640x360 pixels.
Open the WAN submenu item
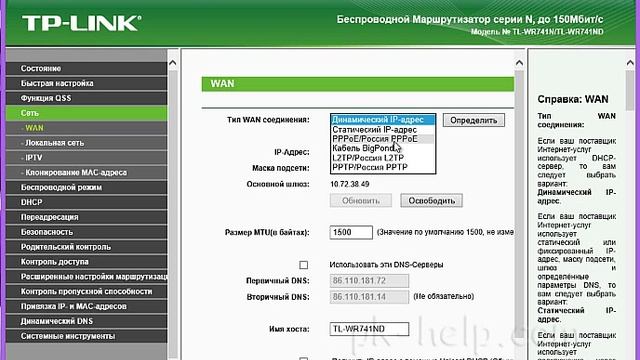point(87,128)
